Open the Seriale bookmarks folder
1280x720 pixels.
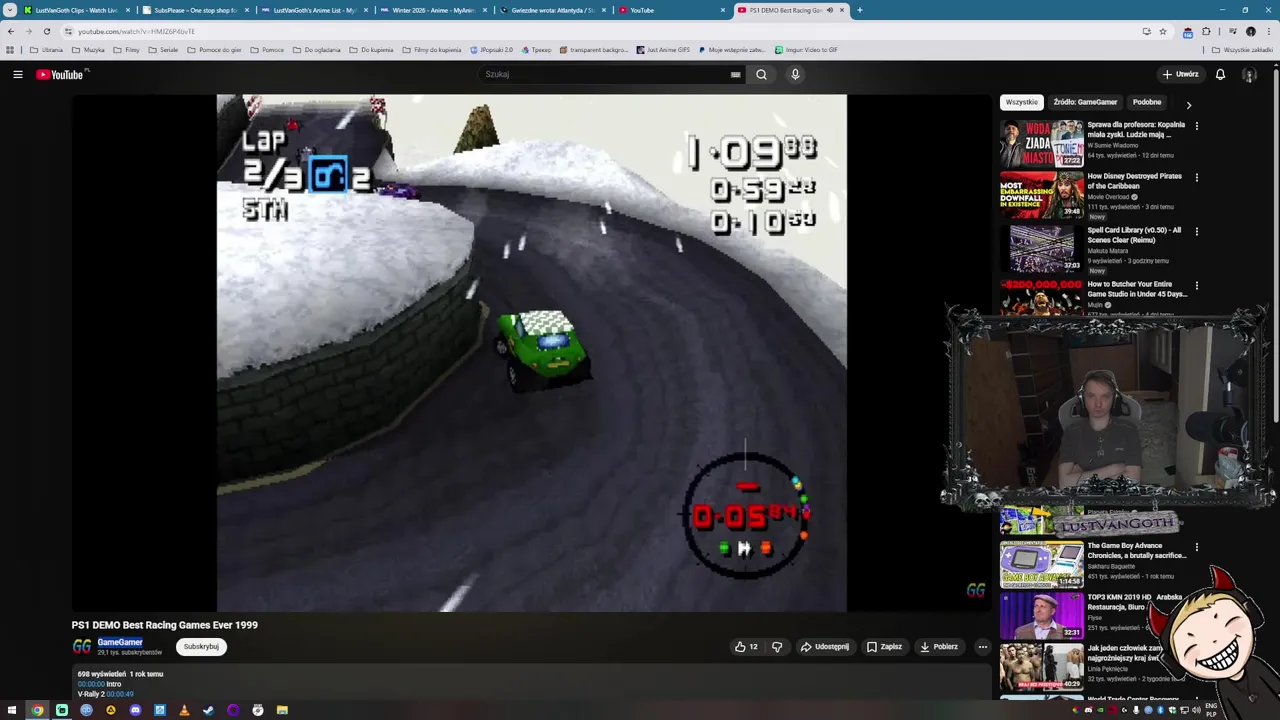163,49
